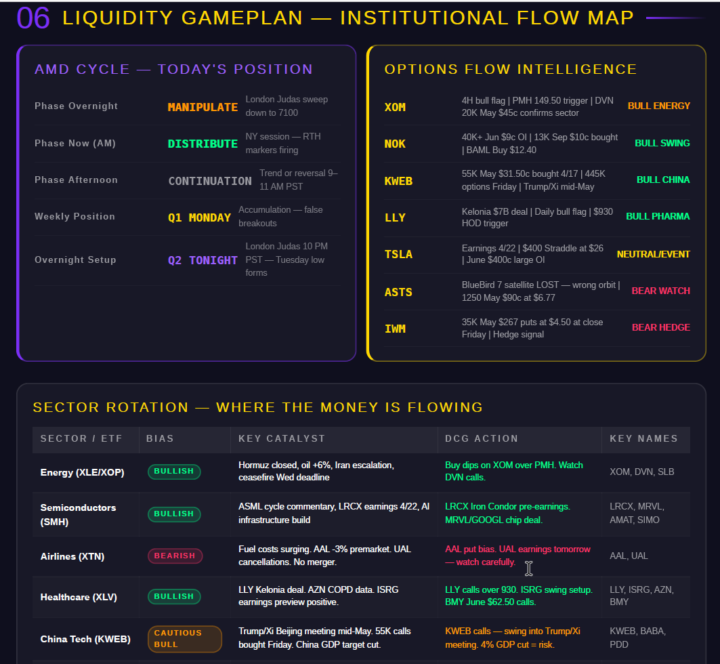Select the SECTOR / ETF column header
The height and width of the screenshot is (664, 720).
(x=81, y=439)
